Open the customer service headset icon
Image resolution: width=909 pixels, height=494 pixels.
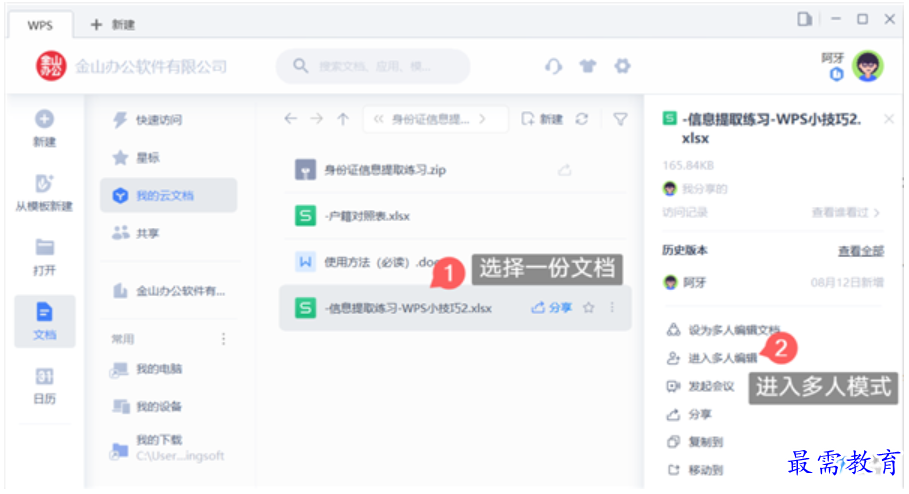[553, 66]
